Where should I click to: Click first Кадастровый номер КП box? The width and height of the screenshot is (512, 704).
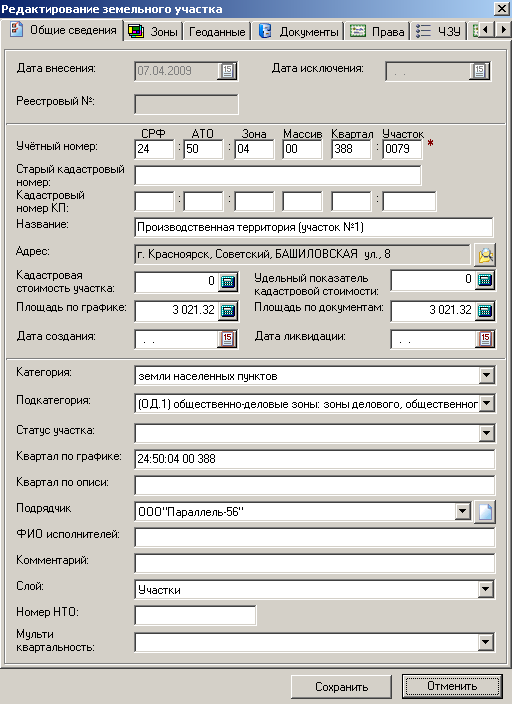point(154,201)
